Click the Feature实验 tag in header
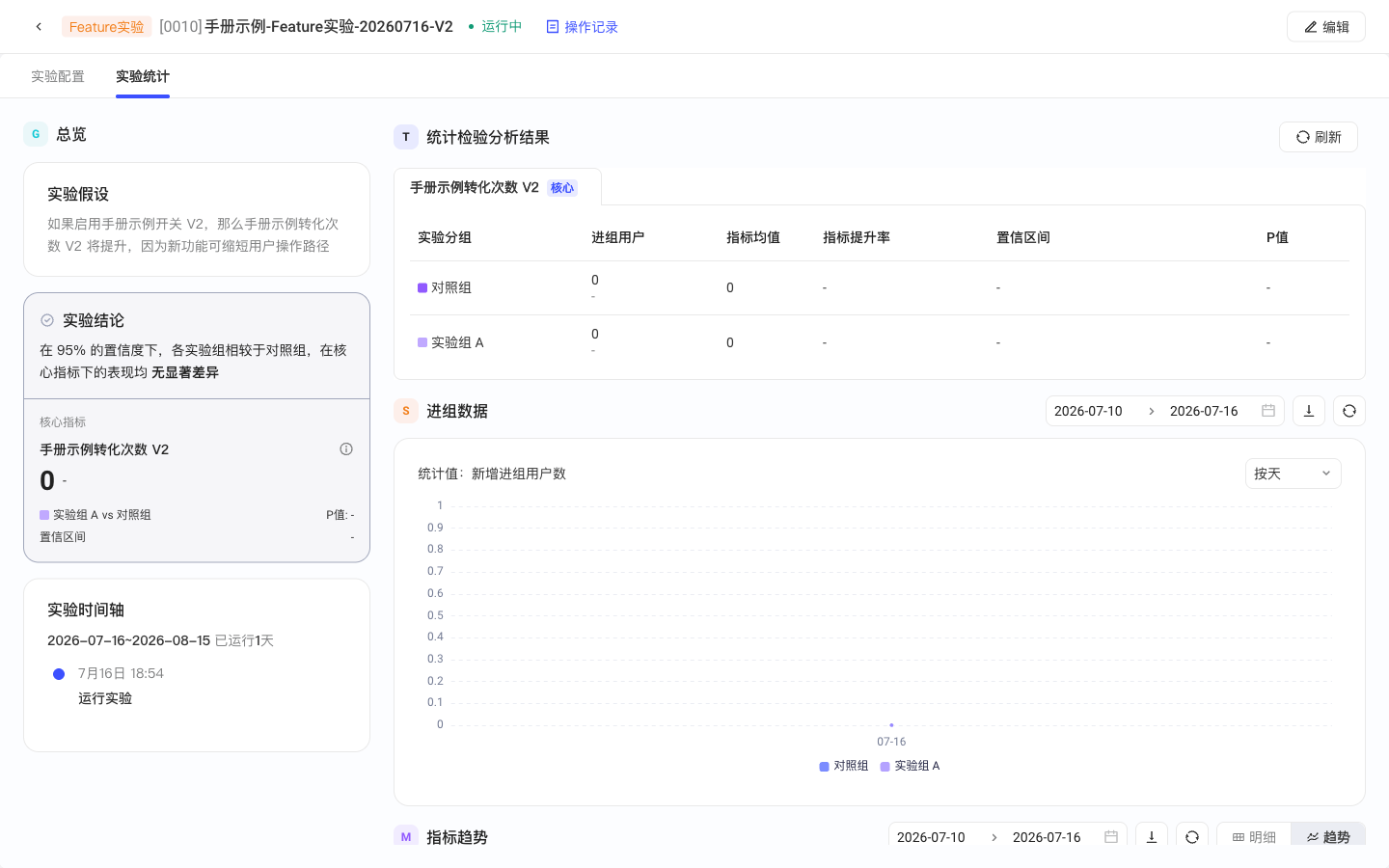Screen dimensions: 1389x868 tap(106, 27)
